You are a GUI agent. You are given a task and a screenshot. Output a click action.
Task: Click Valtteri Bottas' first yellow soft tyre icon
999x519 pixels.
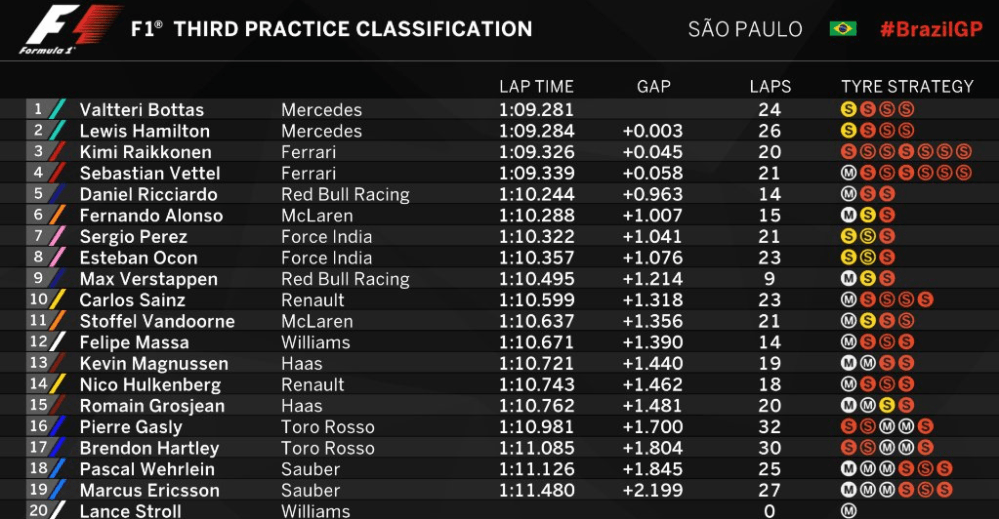tap(849, 110)
